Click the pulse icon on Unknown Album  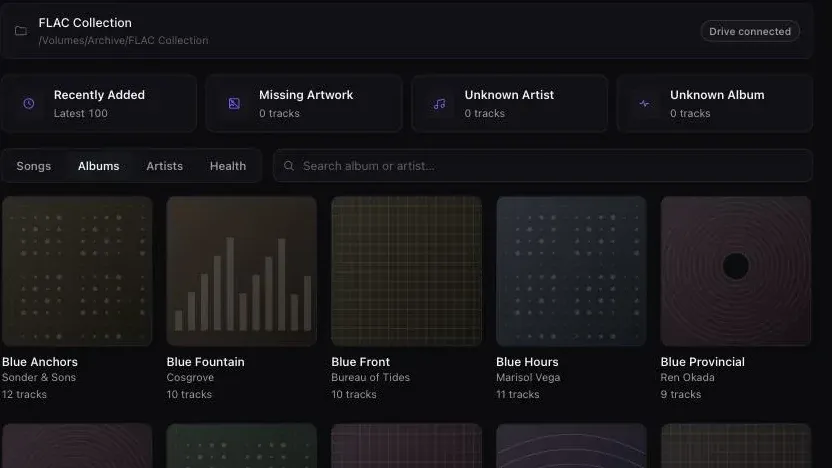[x=644, y=103]
